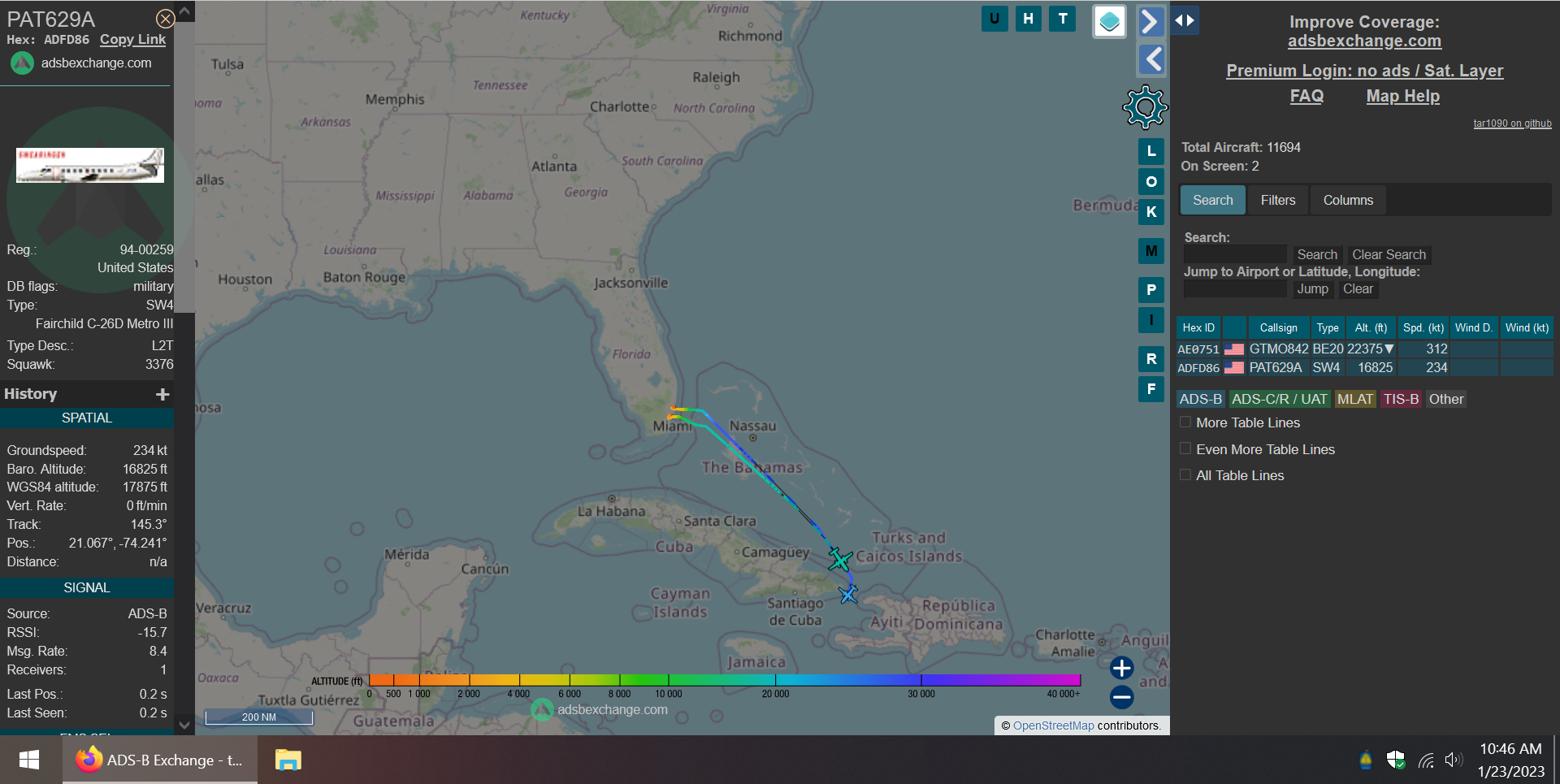Click the adsbexchange logo in info panel
Image resolution: width=1560 pixels, height=784 pixels.
tap(22, 63)
